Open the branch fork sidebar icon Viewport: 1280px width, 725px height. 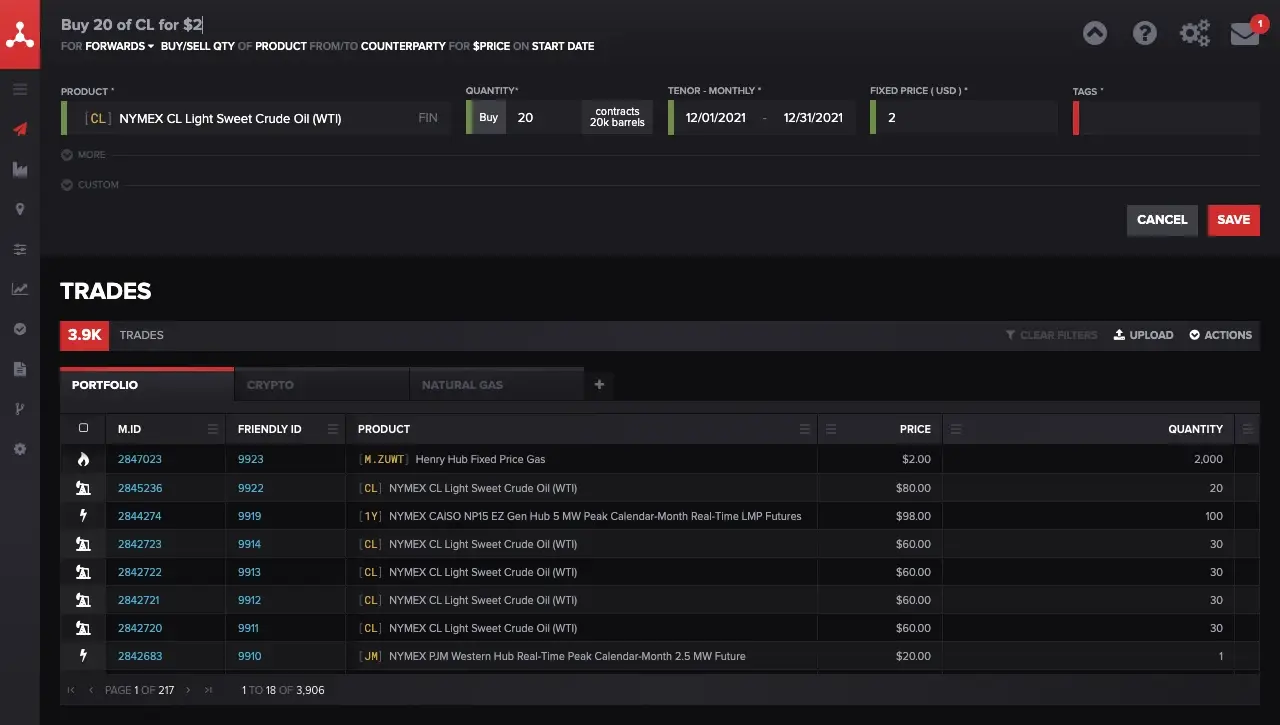click(x=20, y=409)
